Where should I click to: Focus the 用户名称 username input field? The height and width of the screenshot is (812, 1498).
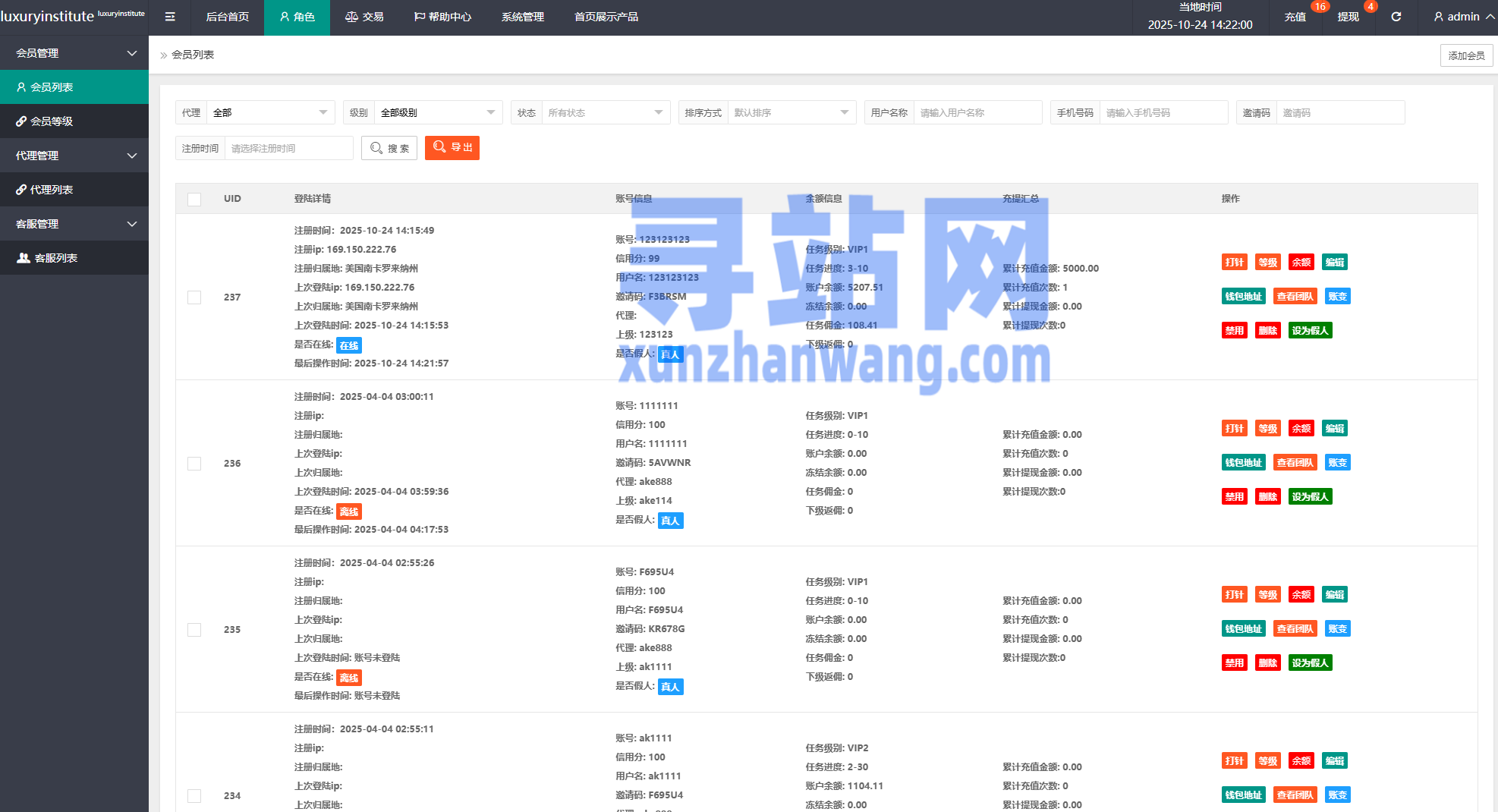click(977, 112)
